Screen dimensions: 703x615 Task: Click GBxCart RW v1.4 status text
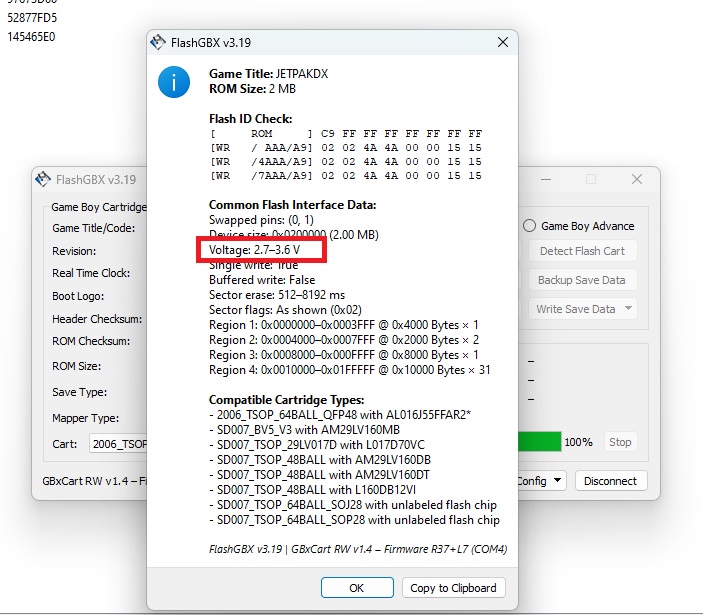click(94, 481)
